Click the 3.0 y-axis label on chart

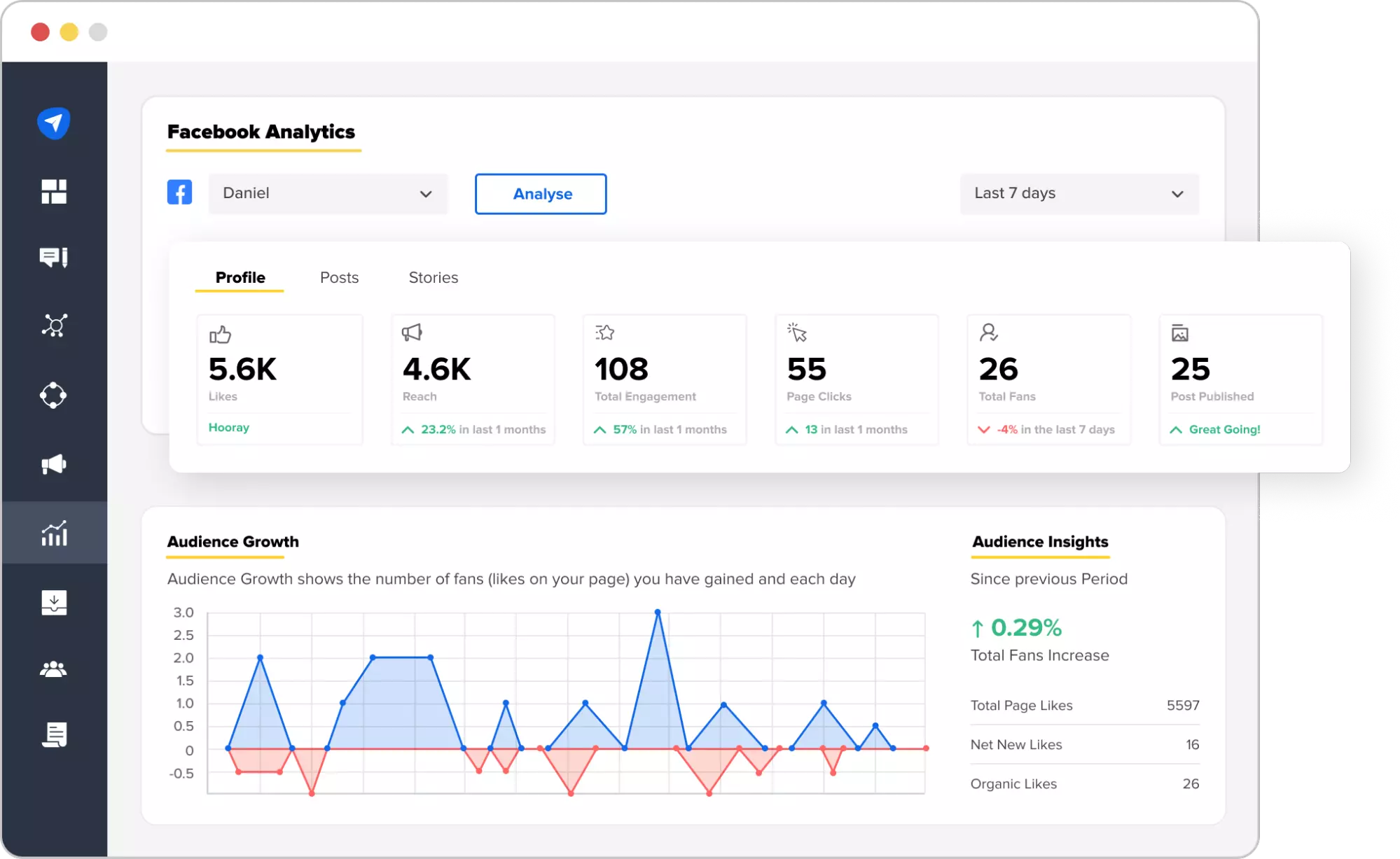[x=183, y=613]
